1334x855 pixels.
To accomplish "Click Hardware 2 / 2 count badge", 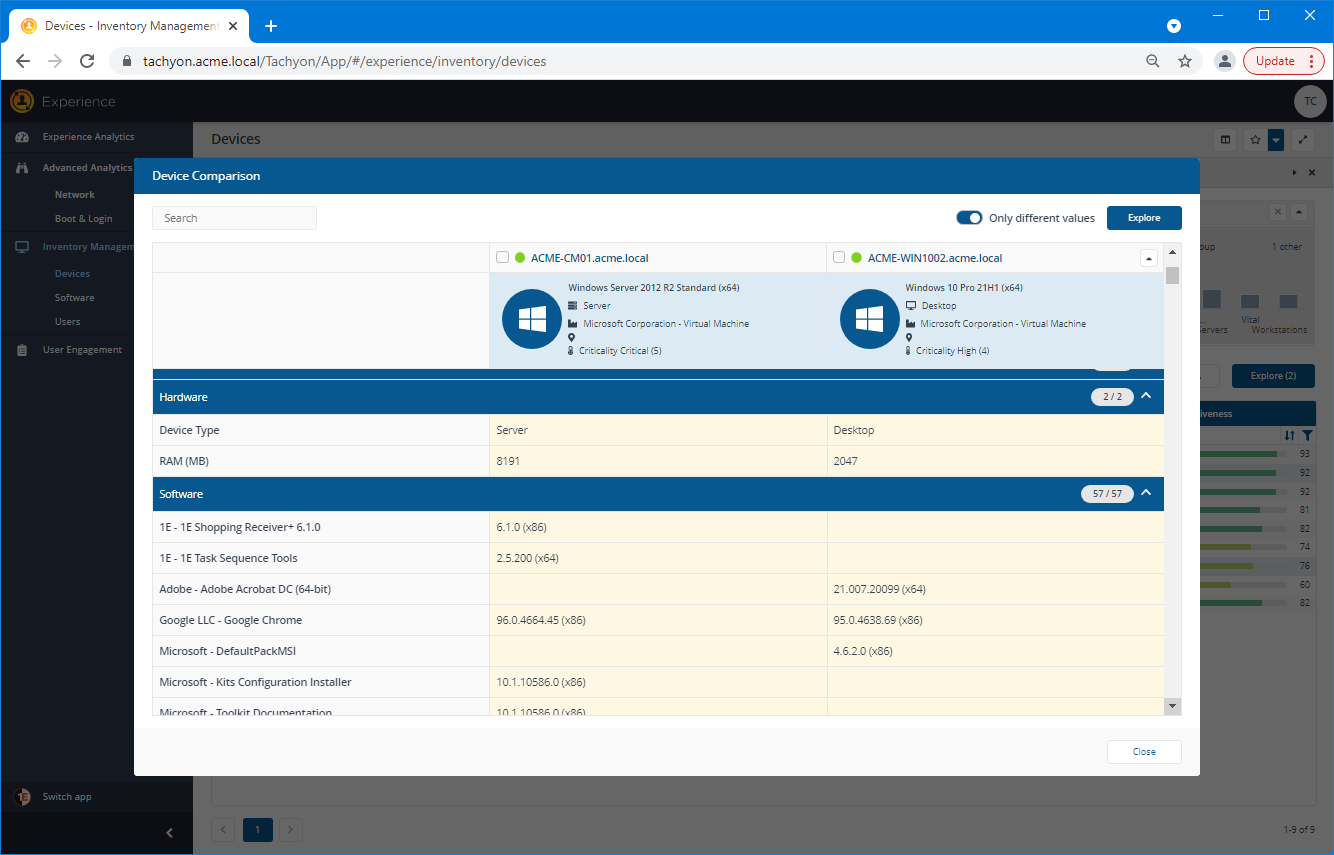I will [x=1112, y=397].
